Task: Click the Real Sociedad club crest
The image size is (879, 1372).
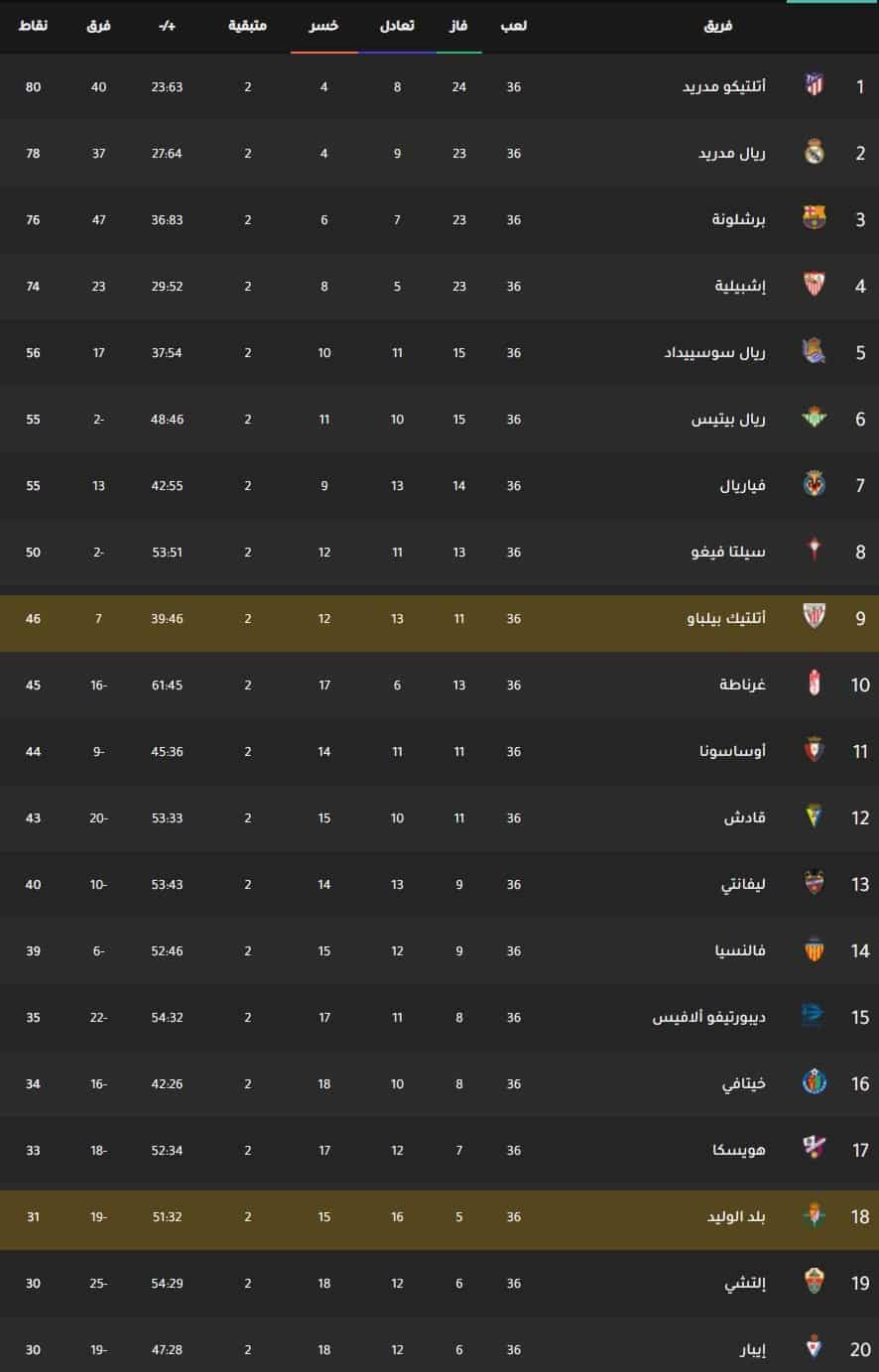Action: 815,352
